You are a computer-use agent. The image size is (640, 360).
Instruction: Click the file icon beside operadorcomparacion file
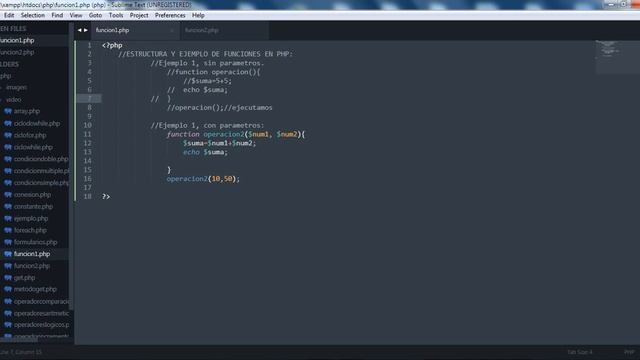(8, 302)
